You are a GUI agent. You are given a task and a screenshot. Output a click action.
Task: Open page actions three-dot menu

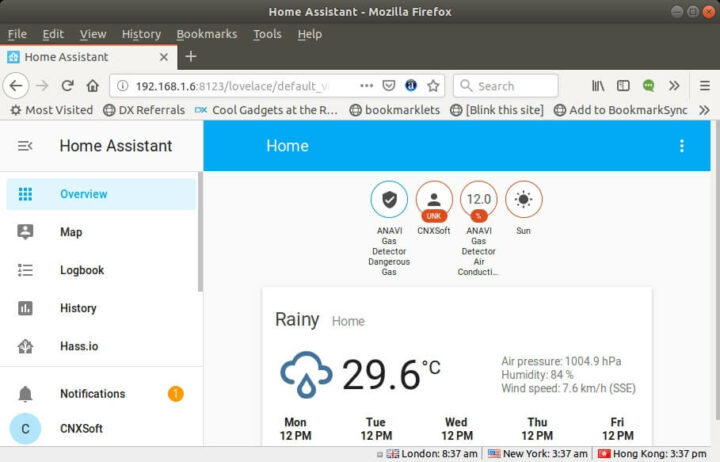coord(366,86)
